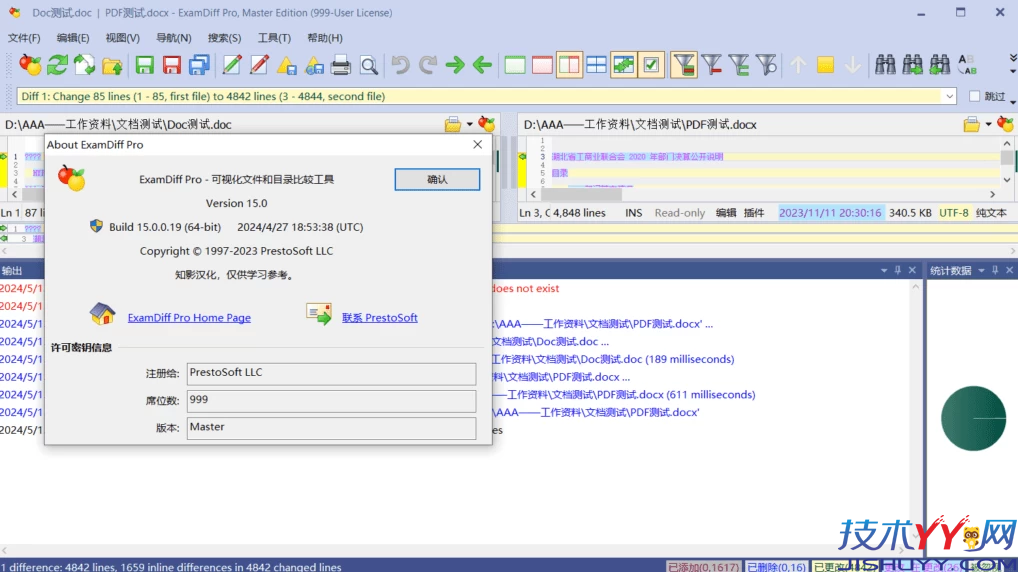Open the Diff 1 difference list dropdown
Viewport: 1018px width, 572px height.
(x=949, y=96)
